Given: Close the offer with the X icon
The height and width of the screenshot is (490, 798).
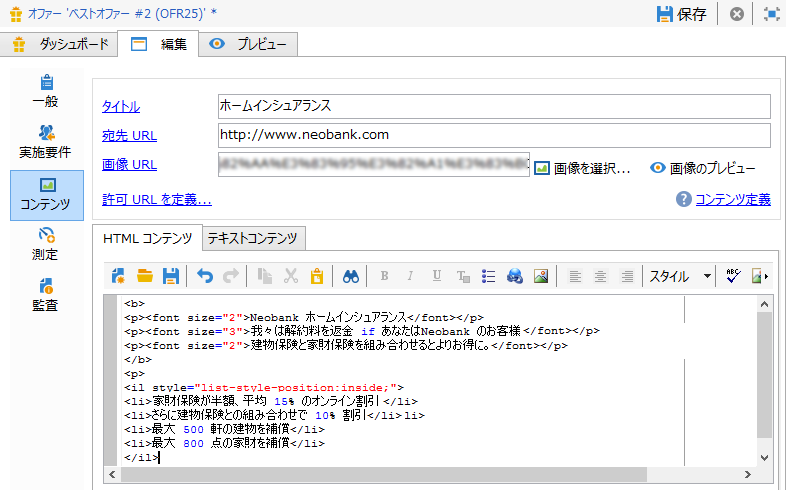Looking at the screenshot, I should (x=736, y=14).
